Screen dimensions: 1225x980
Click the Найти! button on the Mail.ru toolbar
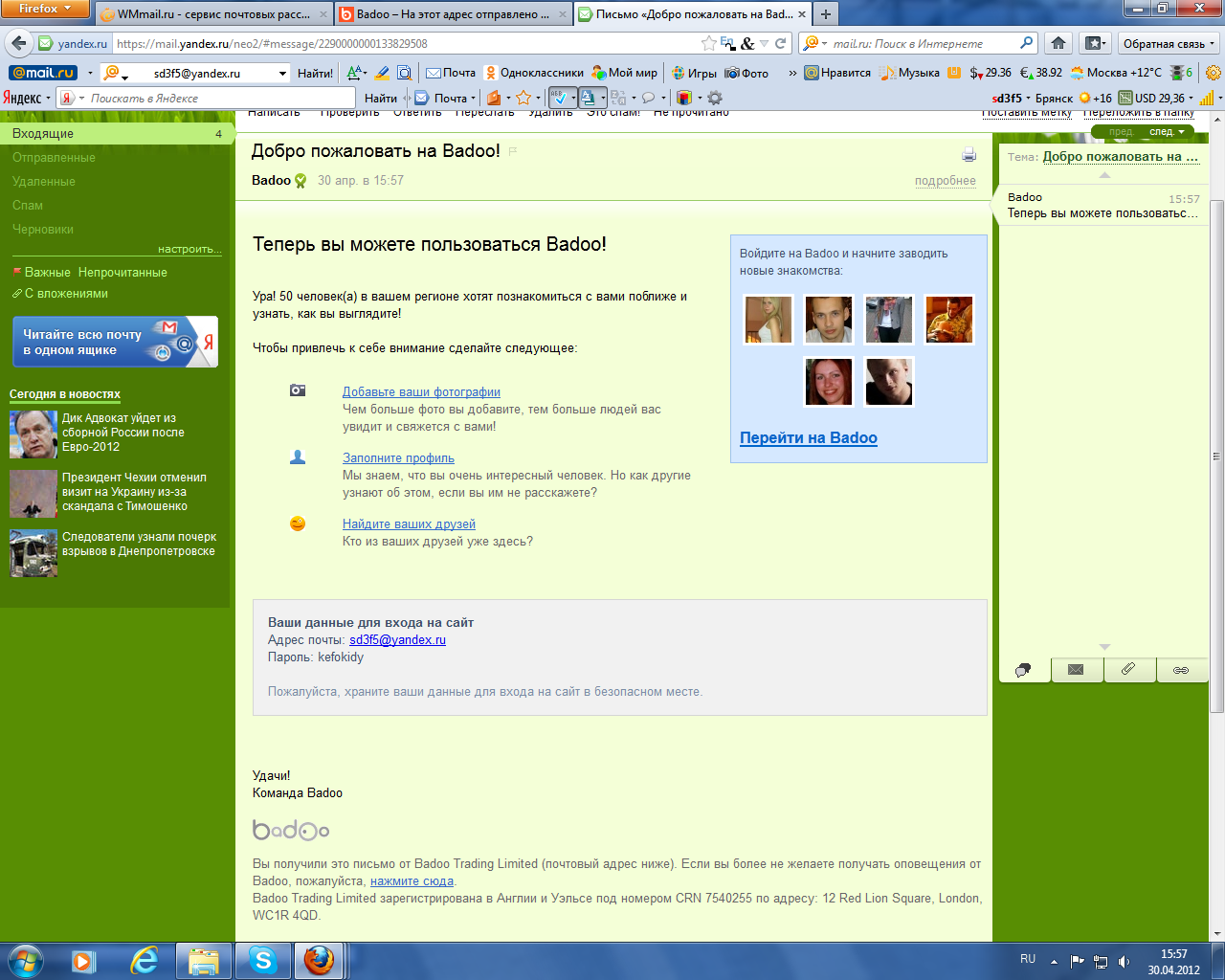[315, 73]
